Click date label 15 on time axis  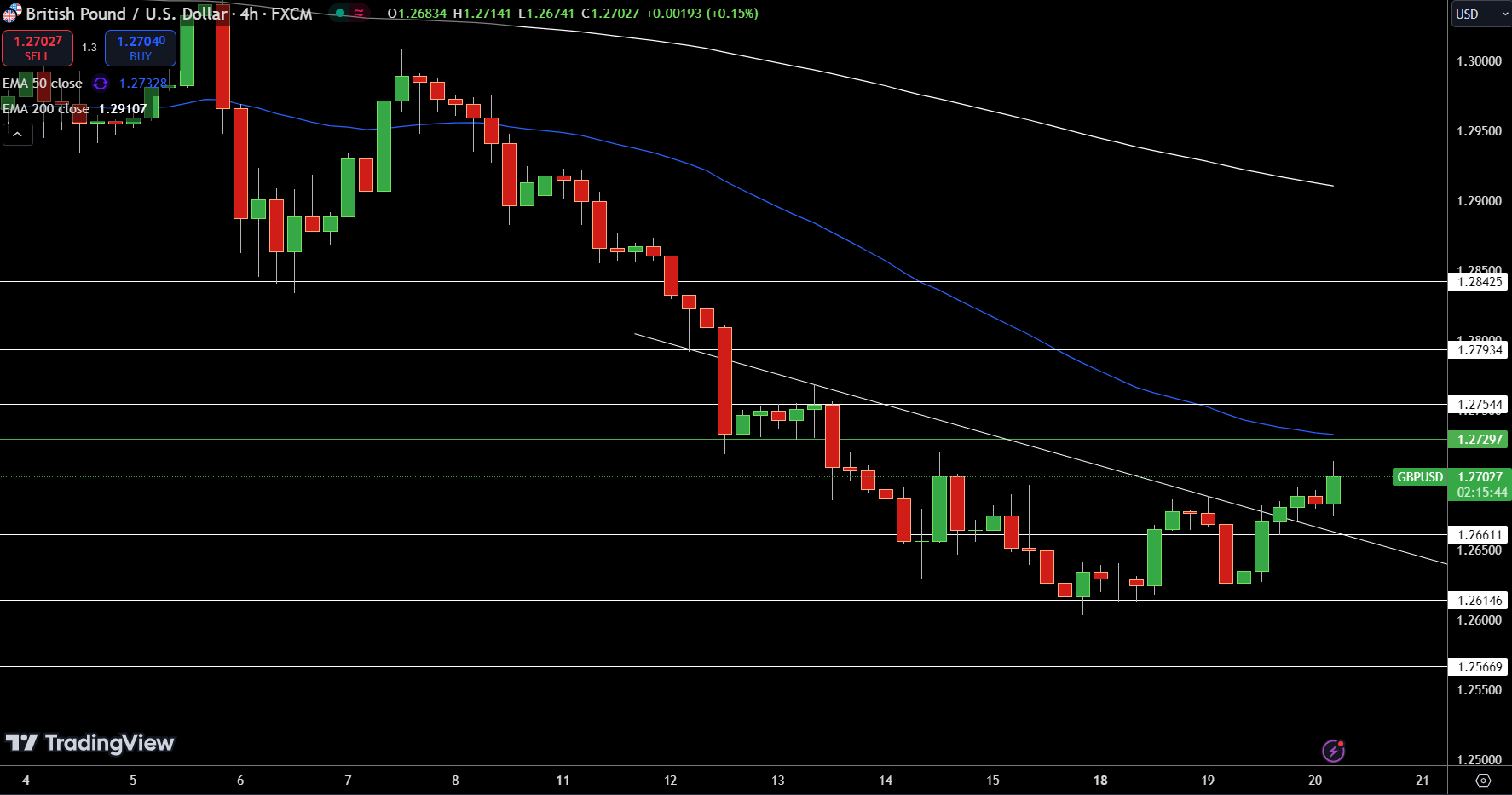point(993,781)
